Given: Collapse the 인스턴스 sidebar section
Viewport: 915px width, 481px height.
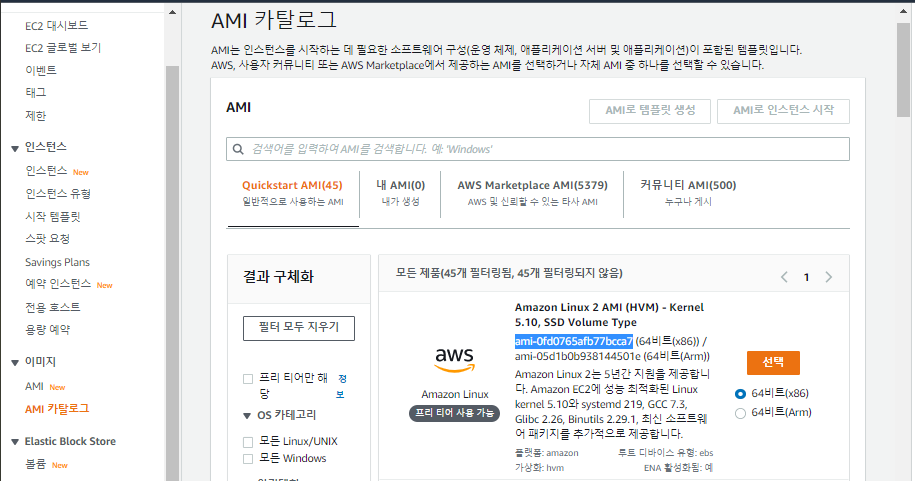Looking at the screenshot, I should tap(15, 148).
